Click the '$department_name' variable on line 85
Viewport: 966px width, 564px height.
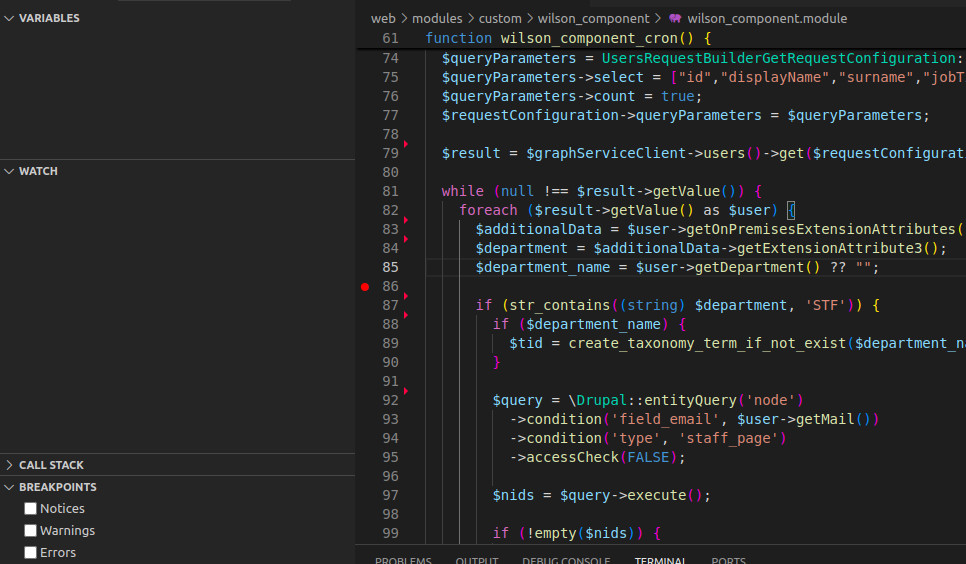(542, 268)
